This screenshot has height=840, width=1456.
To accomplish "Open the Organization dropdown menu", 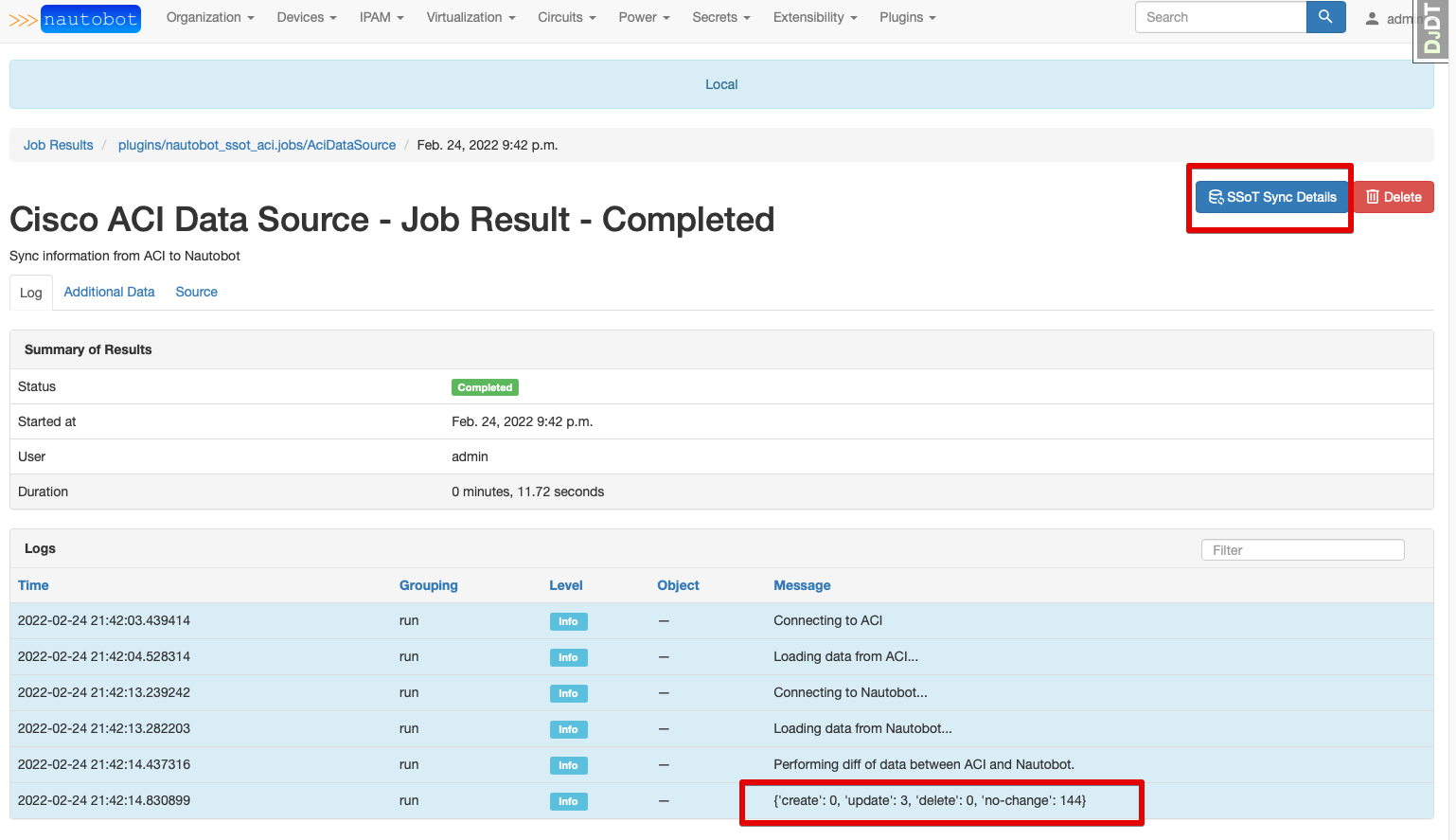I will click(209, 17).
